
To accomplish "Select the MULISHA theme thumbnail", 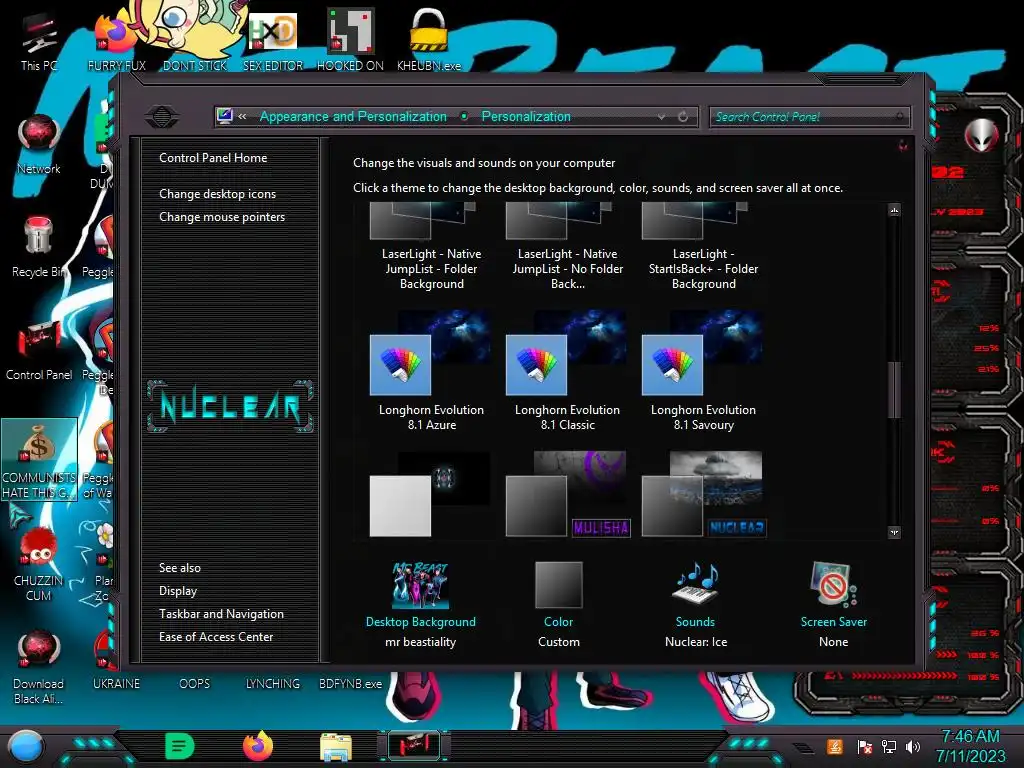I will (567, 494).
